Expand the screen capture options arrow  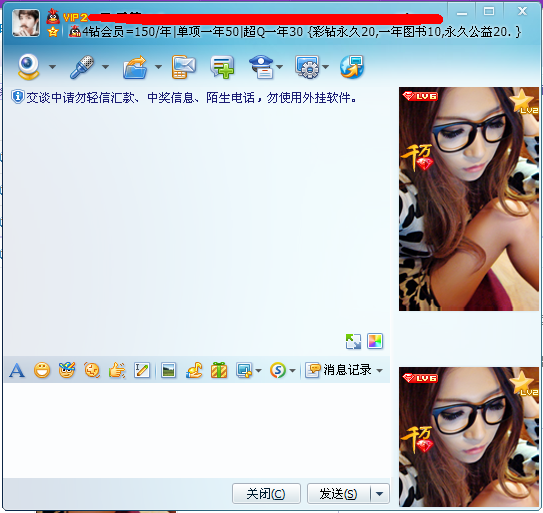[x=258, y=371]
